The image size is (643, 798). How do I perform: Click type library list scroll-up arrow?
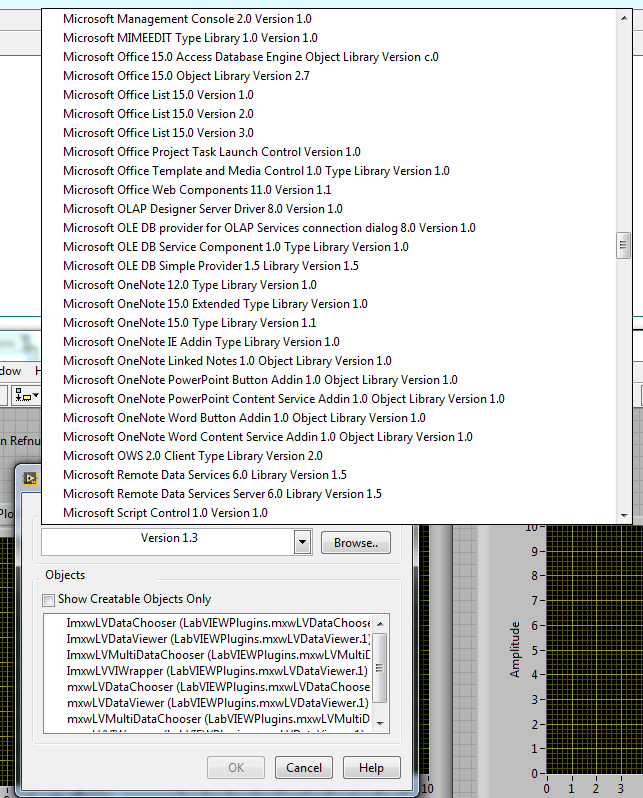[x=624, y=18]
